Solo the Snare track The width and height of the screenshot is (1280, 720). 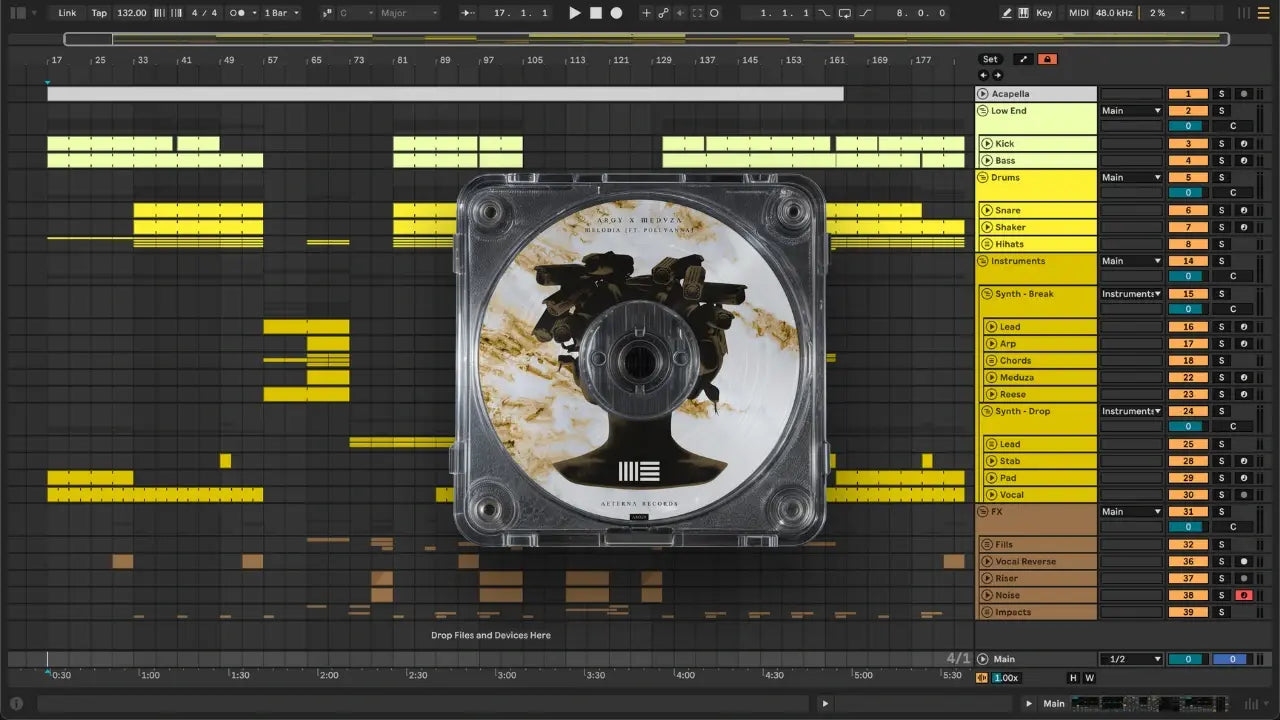1220,211
